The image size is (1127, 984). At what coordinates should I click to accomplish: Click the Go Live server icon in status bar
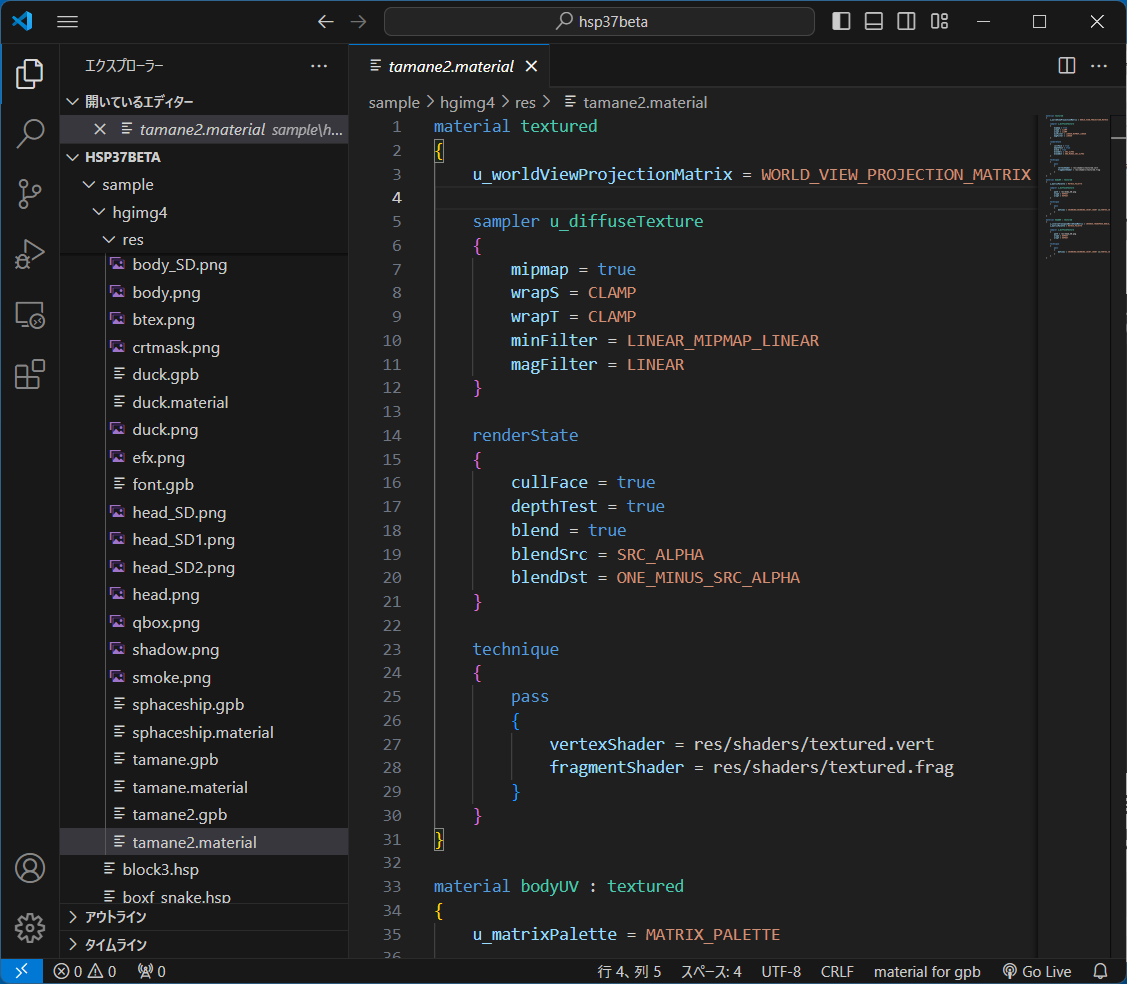coord(1037,971)
